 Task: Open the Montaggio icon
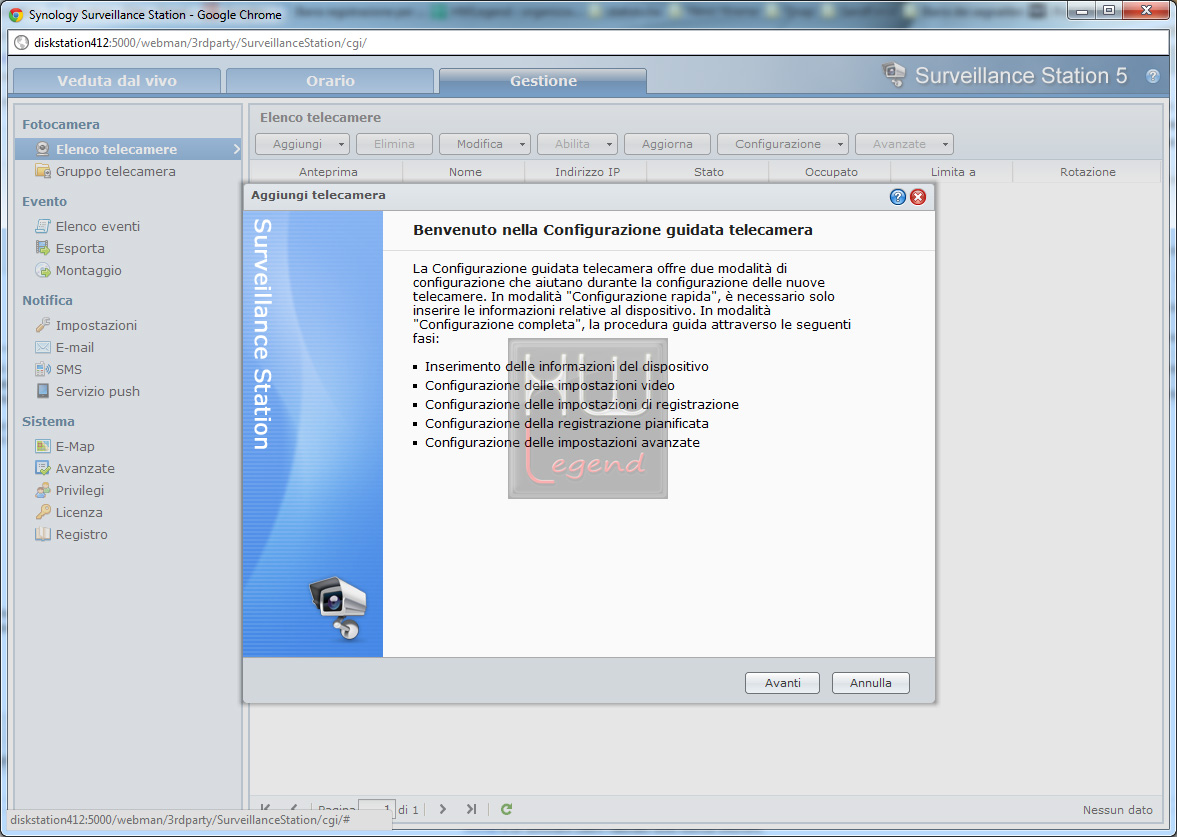(x=43, y=270)
